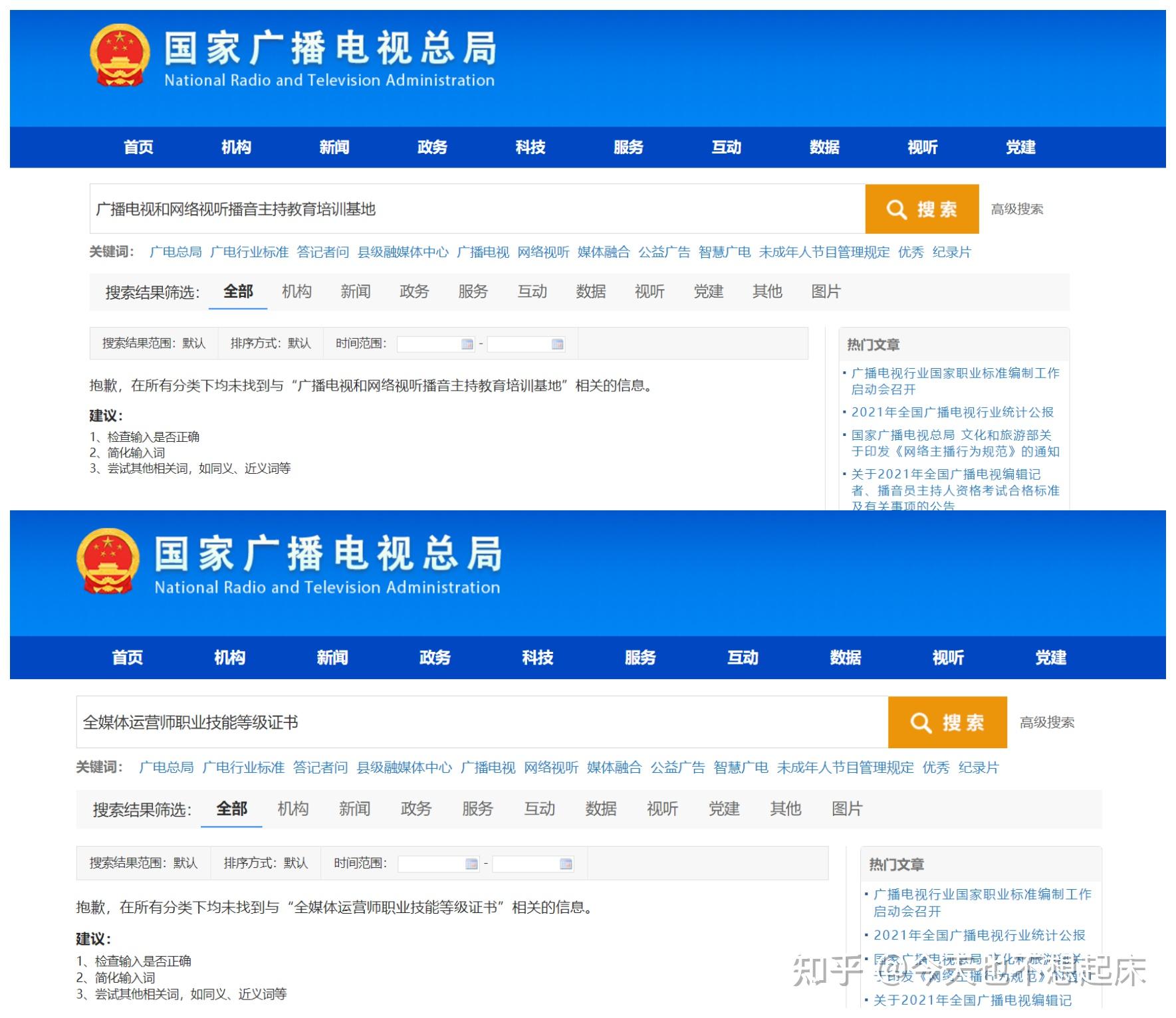Open the end-date calendar icon on the 培训基地 page
This screenshot has height=1018, width=1176.
pos(557,344)
